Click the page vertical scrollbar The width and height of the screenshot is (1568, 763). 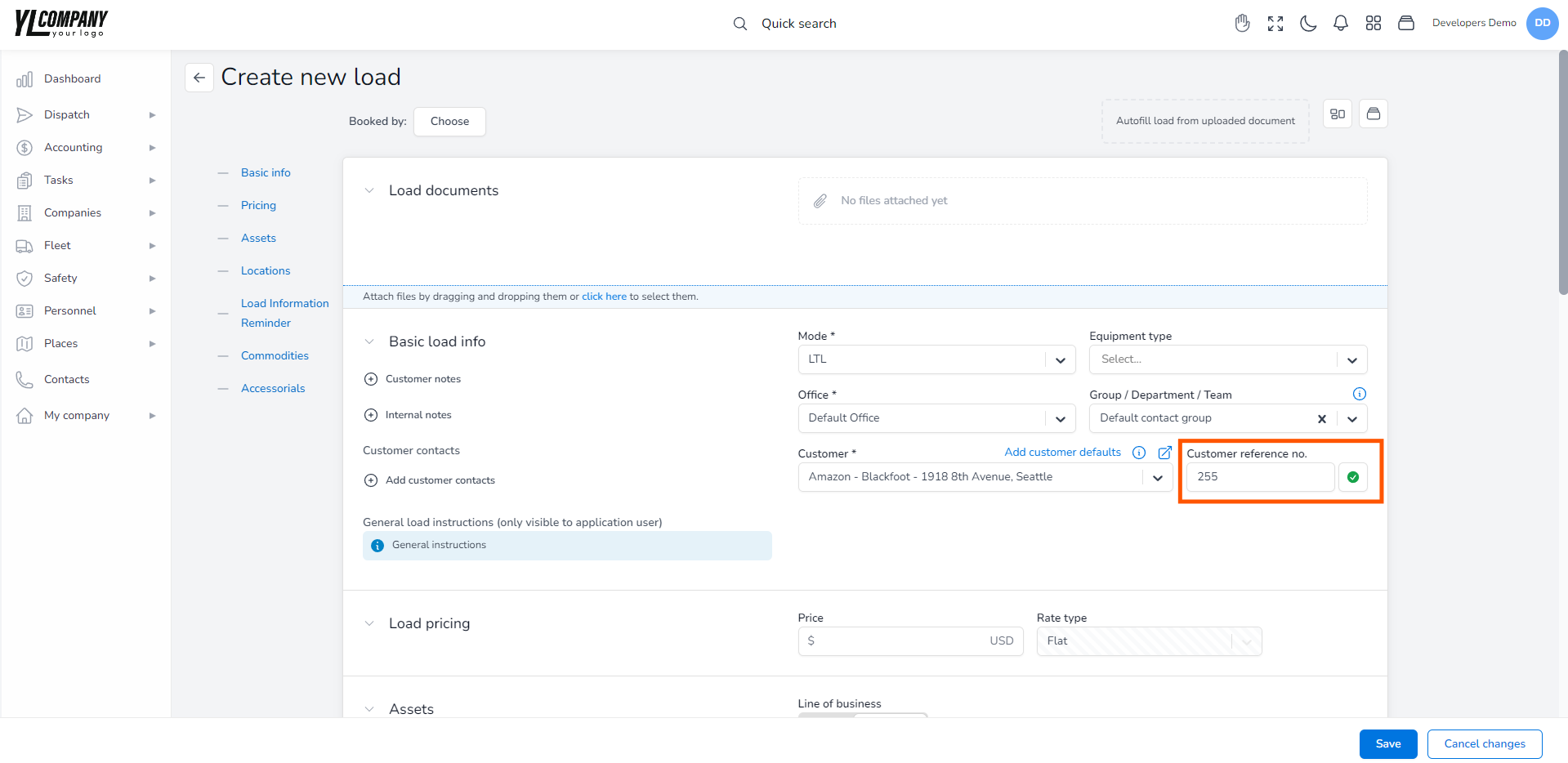pyautogui.click(x=1563, y=172)
